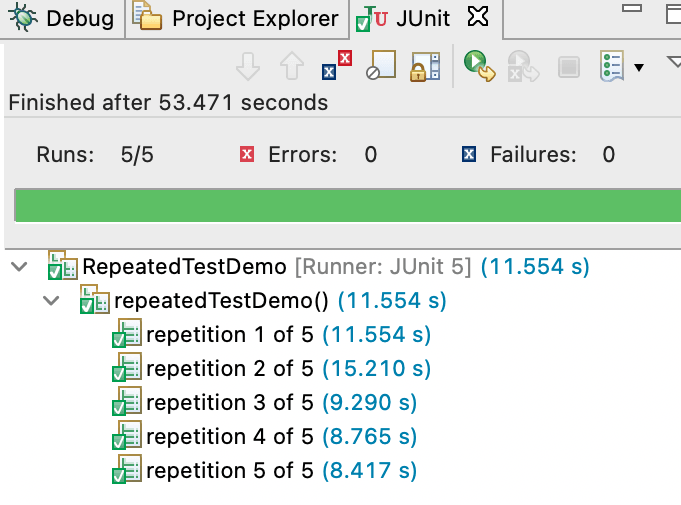Image resolution: width=681 pixels, height=505 pixels.
Task: Click Next Failed Test arrow
Action: [249, 66]
